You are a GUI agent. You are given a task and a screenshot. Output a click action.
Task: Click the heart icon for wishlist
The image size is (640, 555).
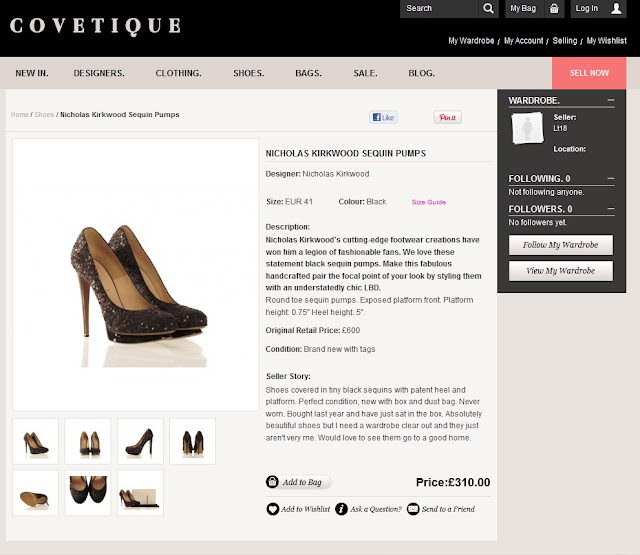click(272, 509)
